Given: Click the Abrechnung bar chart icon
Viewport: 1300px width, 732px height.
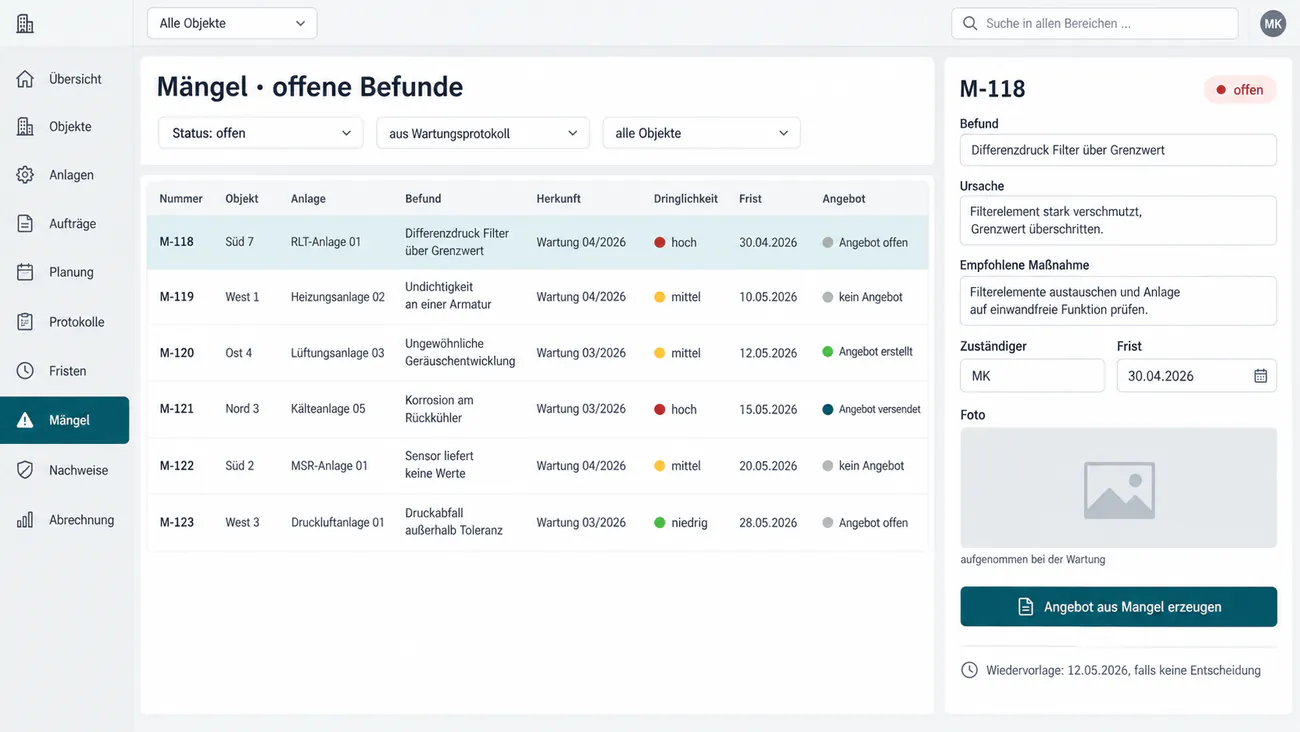Looking at the screenshot, I should click(25, 520).
